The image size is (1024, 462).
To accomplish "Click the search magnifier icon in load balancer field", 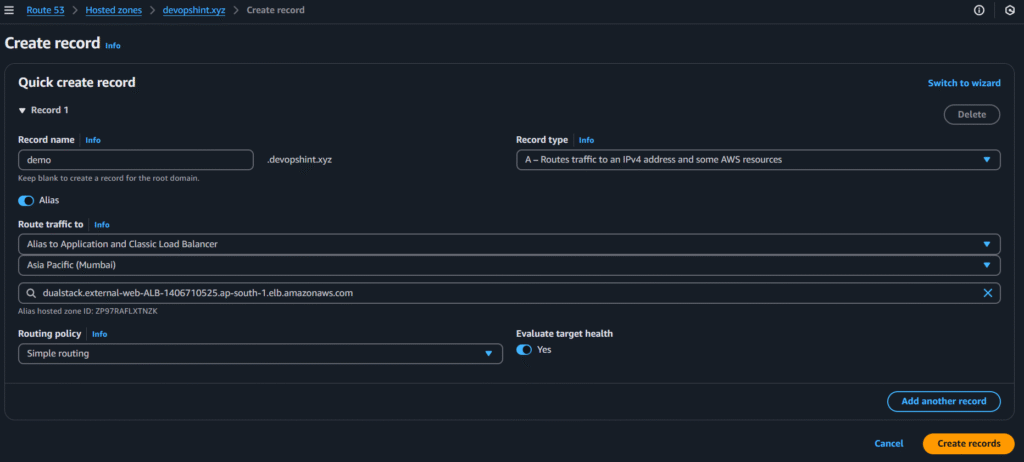I will 31,293.
